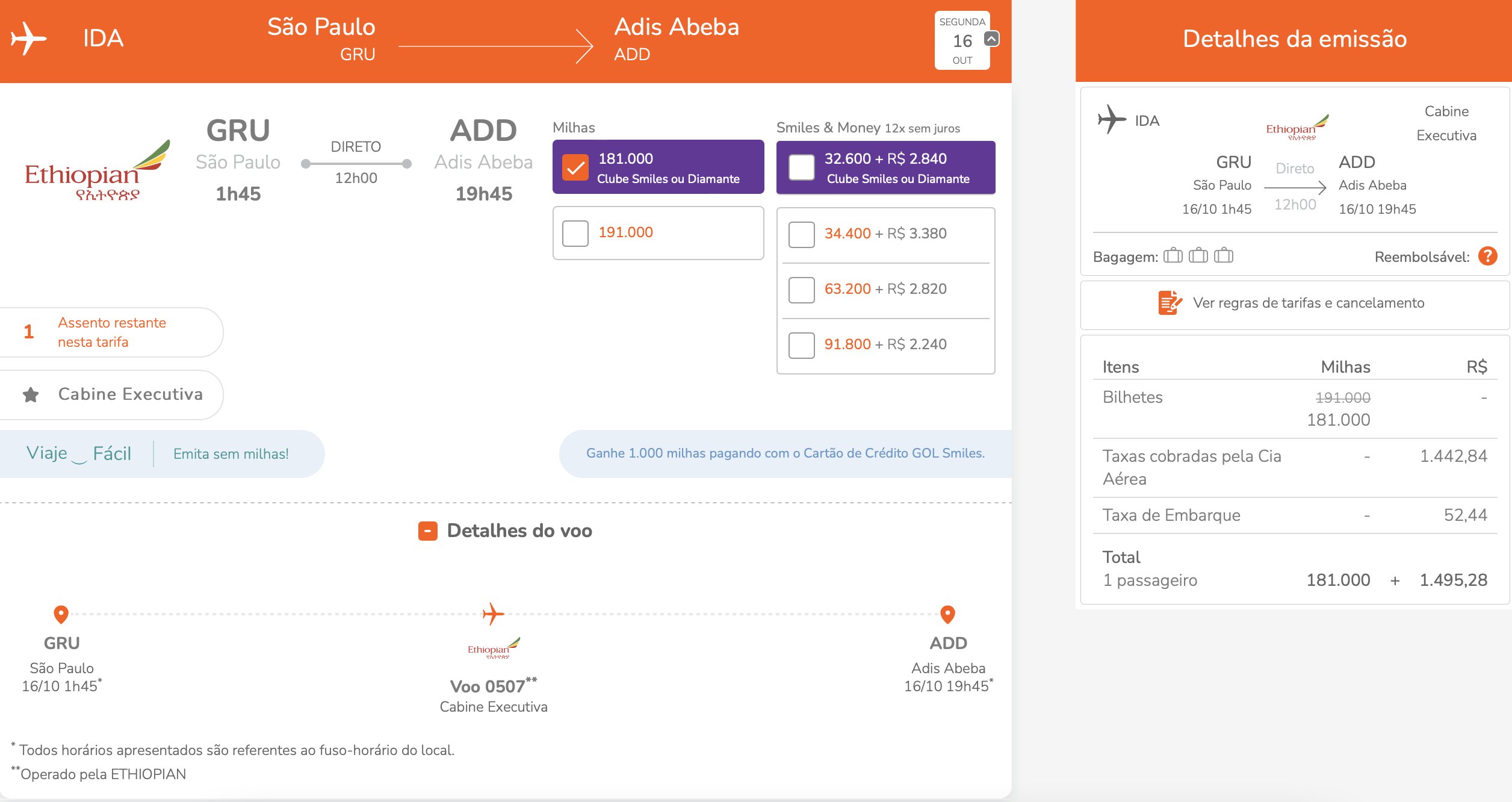Open the Reembolsável question mark help icon
This screenshot has height=802, width=1512.
tap(1488, 256)
